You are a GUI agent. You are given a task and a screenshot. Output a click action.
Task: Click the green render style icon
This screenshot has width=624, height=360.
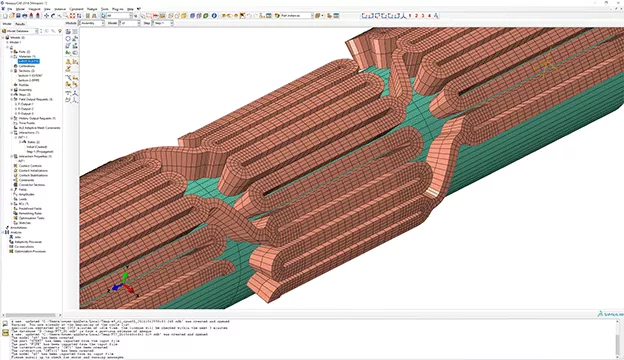206,16
